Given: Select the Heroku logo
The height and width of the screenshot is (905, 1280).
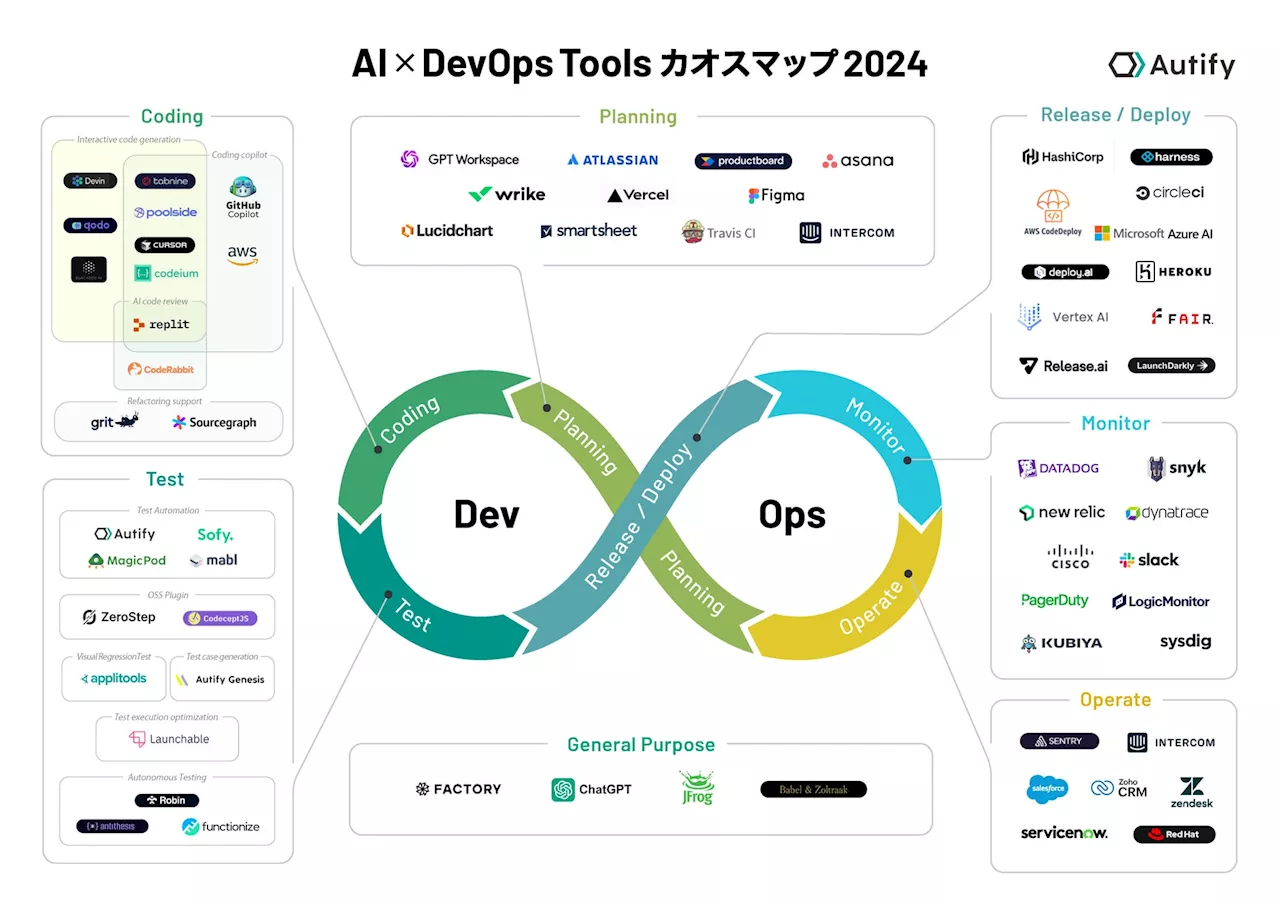Looking at the screenshot, I should [x=1173, y=271].
